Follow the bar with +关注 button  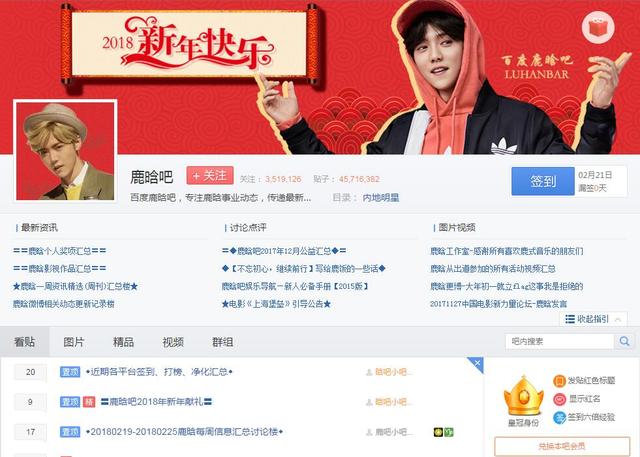pyautogui.click(x=210, y=176)
